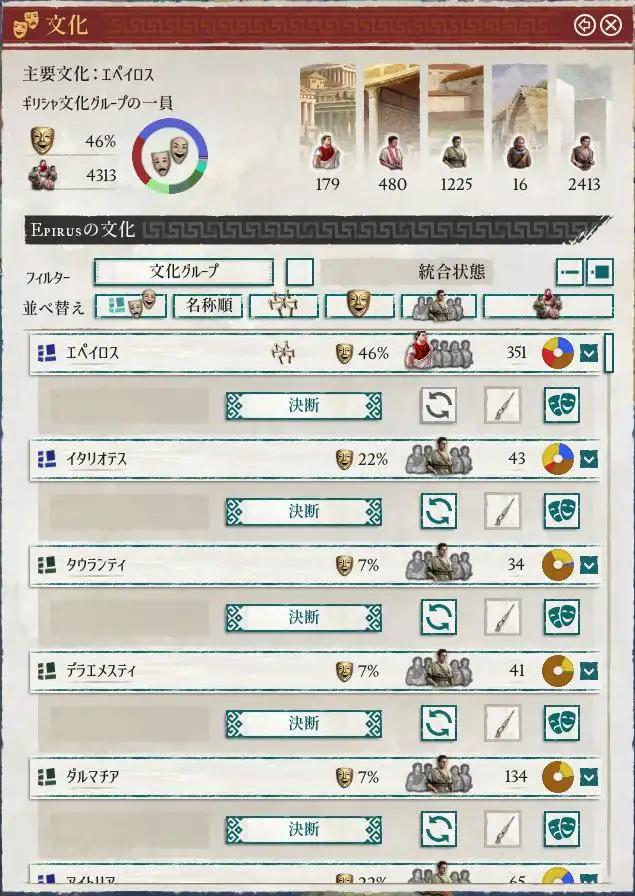Screen dimensions: 635x896
Task: Sort by the laurel column icon
Action: click(x=284, y=306)
